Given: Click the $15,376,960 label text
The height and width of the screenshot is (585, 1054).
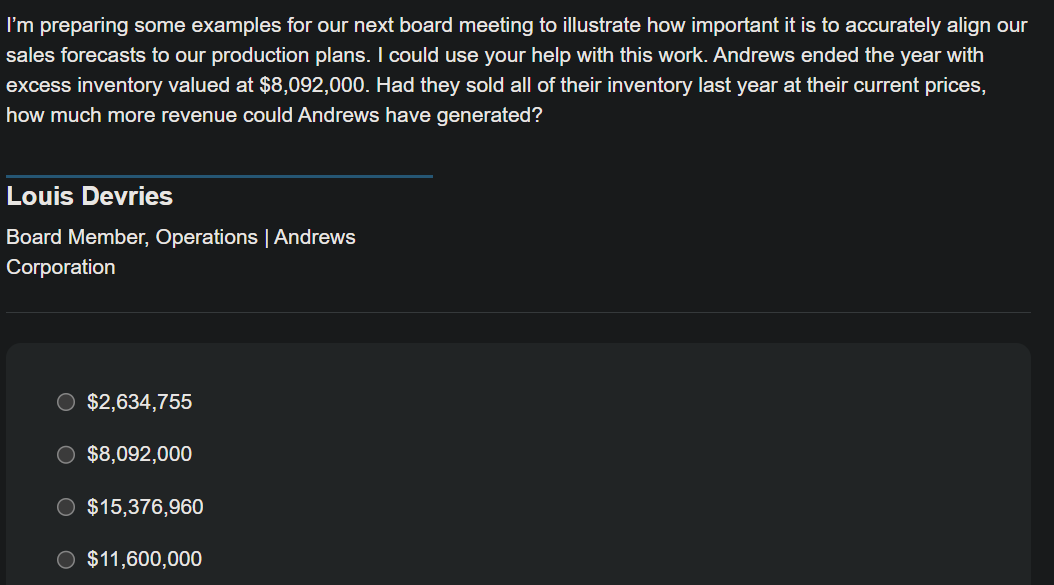Looking at the screenshot, I should tap(145, 507).
